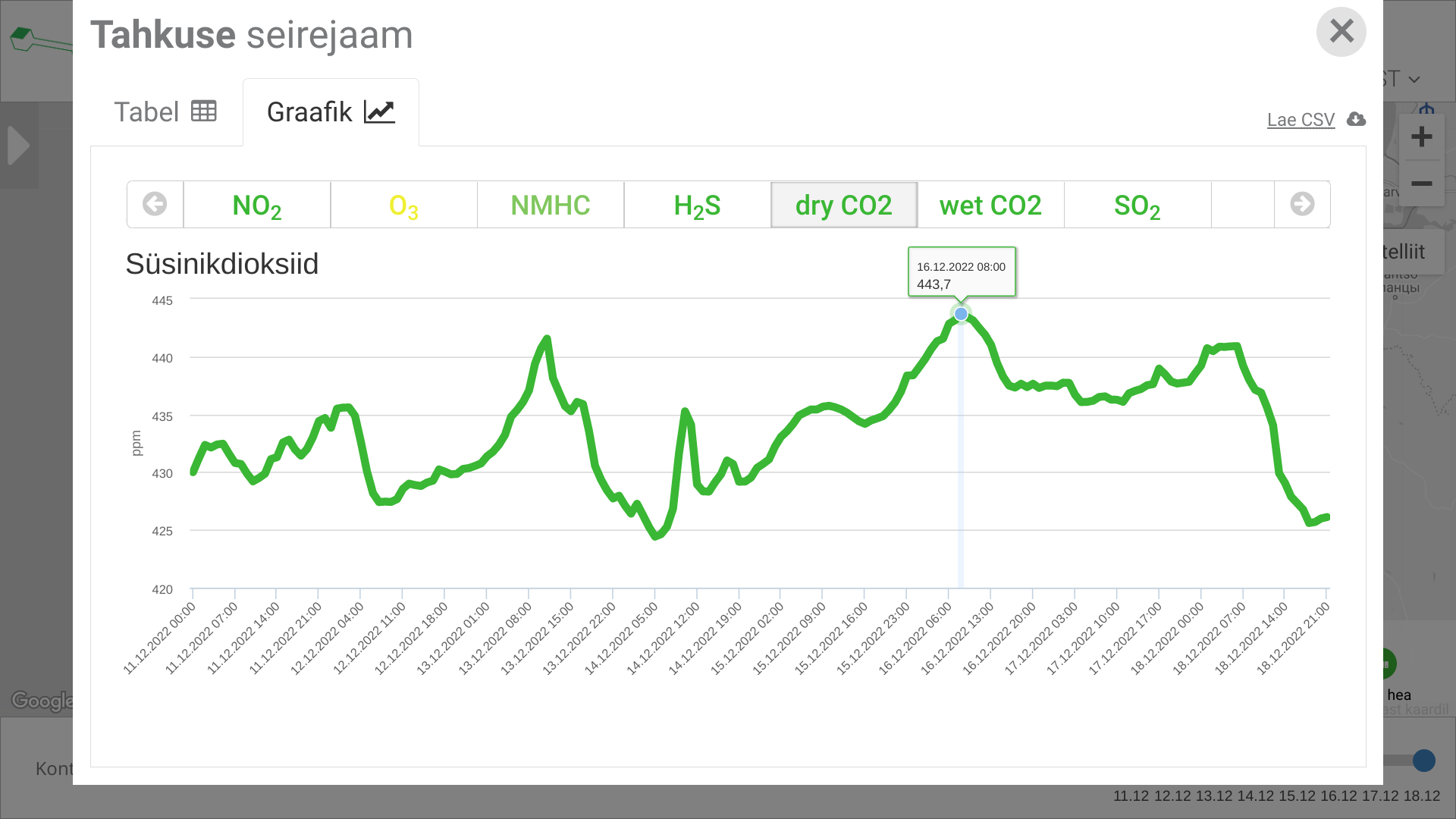
Task: Switch to the Tabel tab
Action: tap(165, 112)
